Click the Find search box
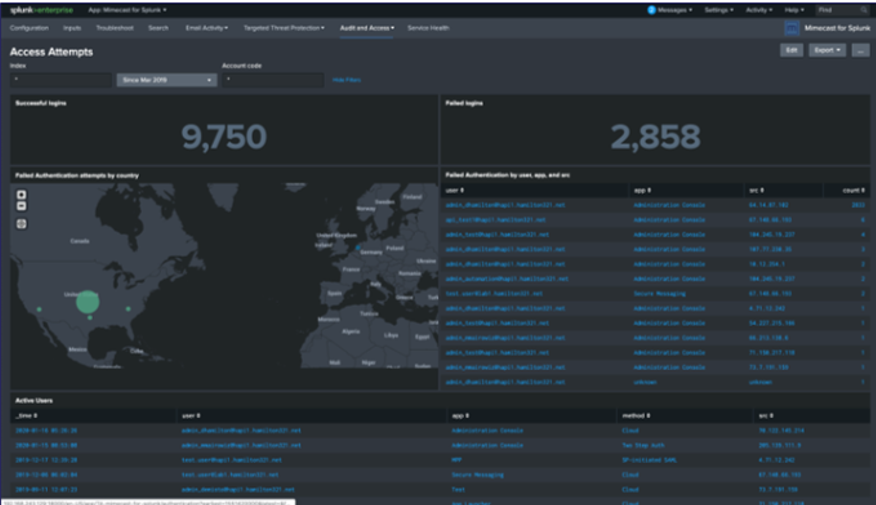Viewport: 876px width, 505px height. [x=840, y=9]
